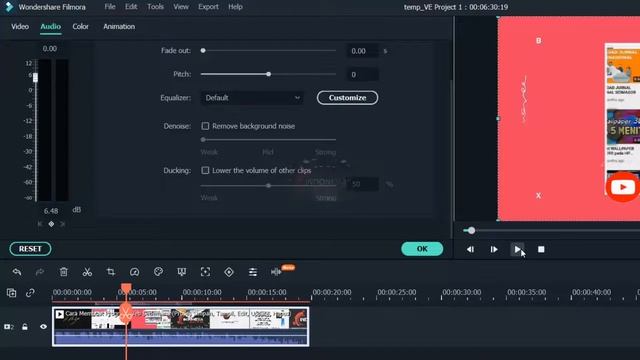The height and width of the screenshot is (360, 640).
Task: Open the File menu
Action: pos(110,7)
